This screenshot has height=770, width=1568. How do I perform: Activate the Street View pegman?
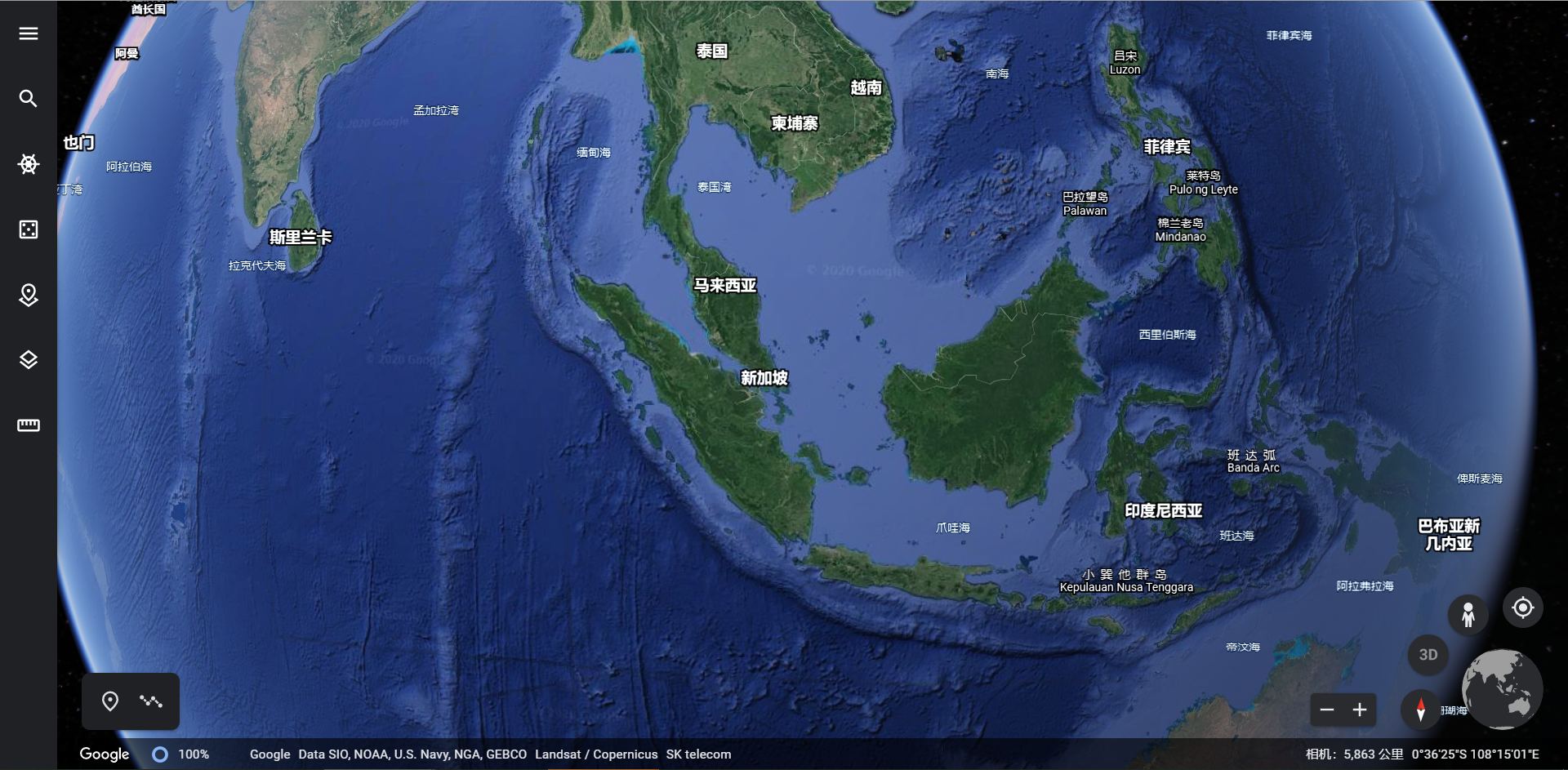(x=1468, y=614)
